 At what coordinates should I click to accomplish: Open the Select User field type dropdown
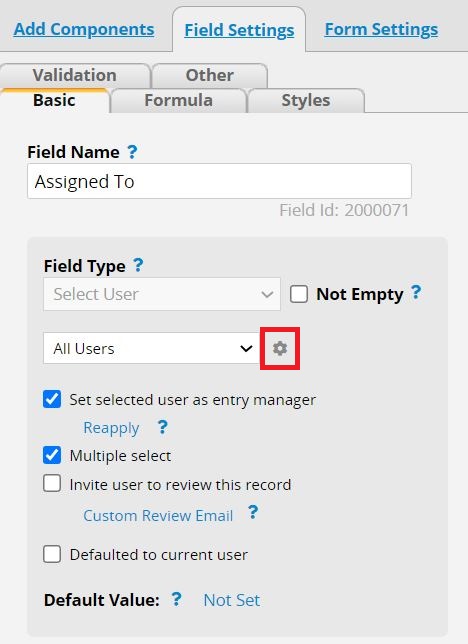[x=162, y=294]
